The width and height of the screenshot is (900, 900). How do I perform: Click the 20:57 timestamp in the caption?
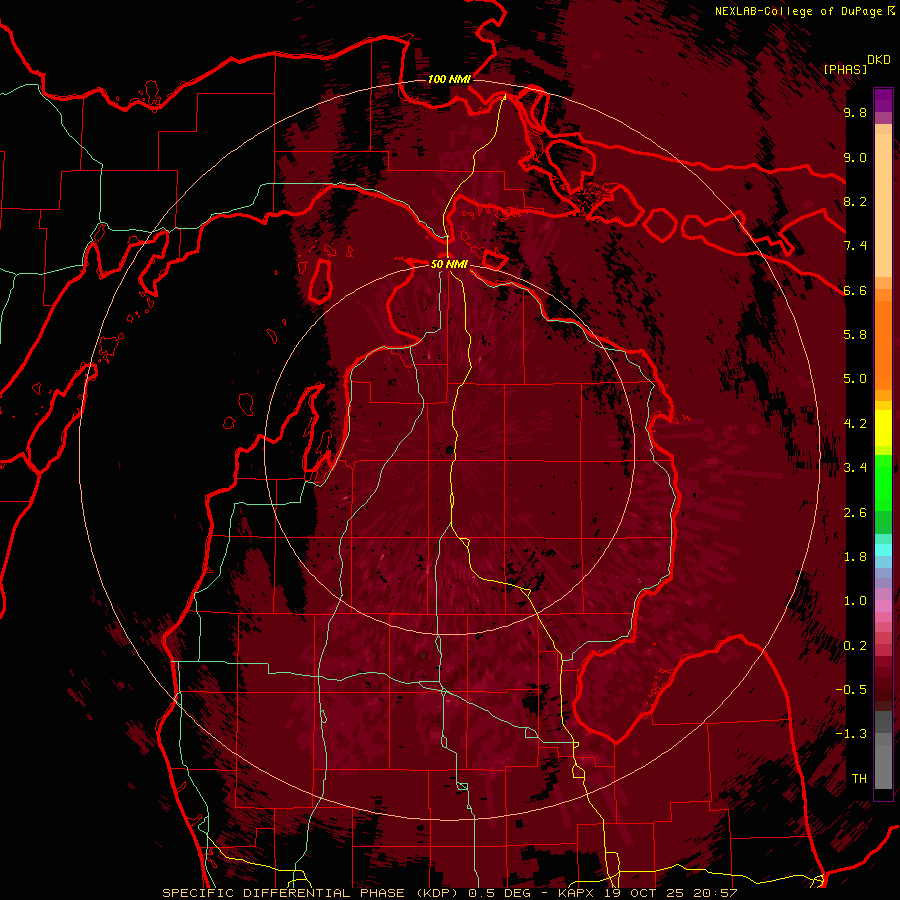coord(717,893)
